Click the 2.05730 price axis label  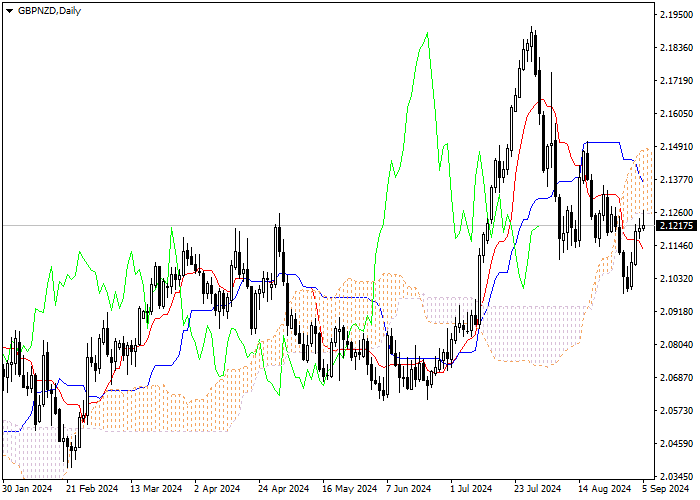[676, 411]
